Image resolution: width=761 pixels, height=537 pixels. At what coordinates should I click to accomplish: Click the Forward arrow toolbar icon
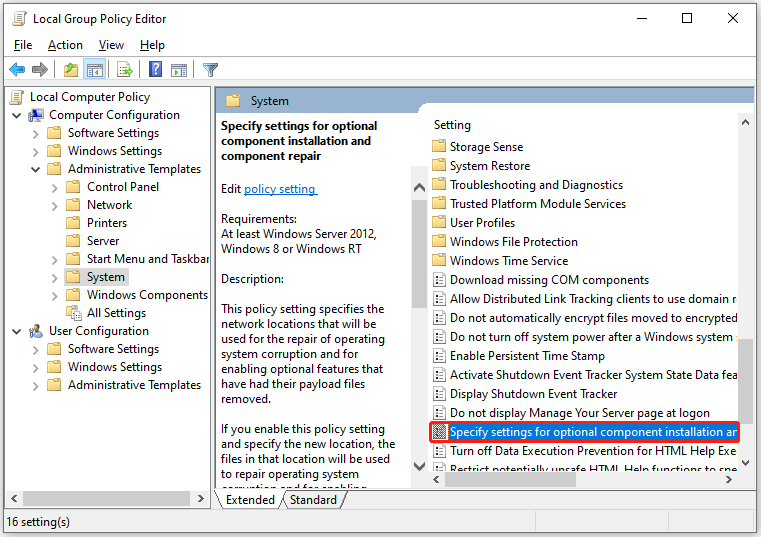pyautogui.click(x=40, y=69)
